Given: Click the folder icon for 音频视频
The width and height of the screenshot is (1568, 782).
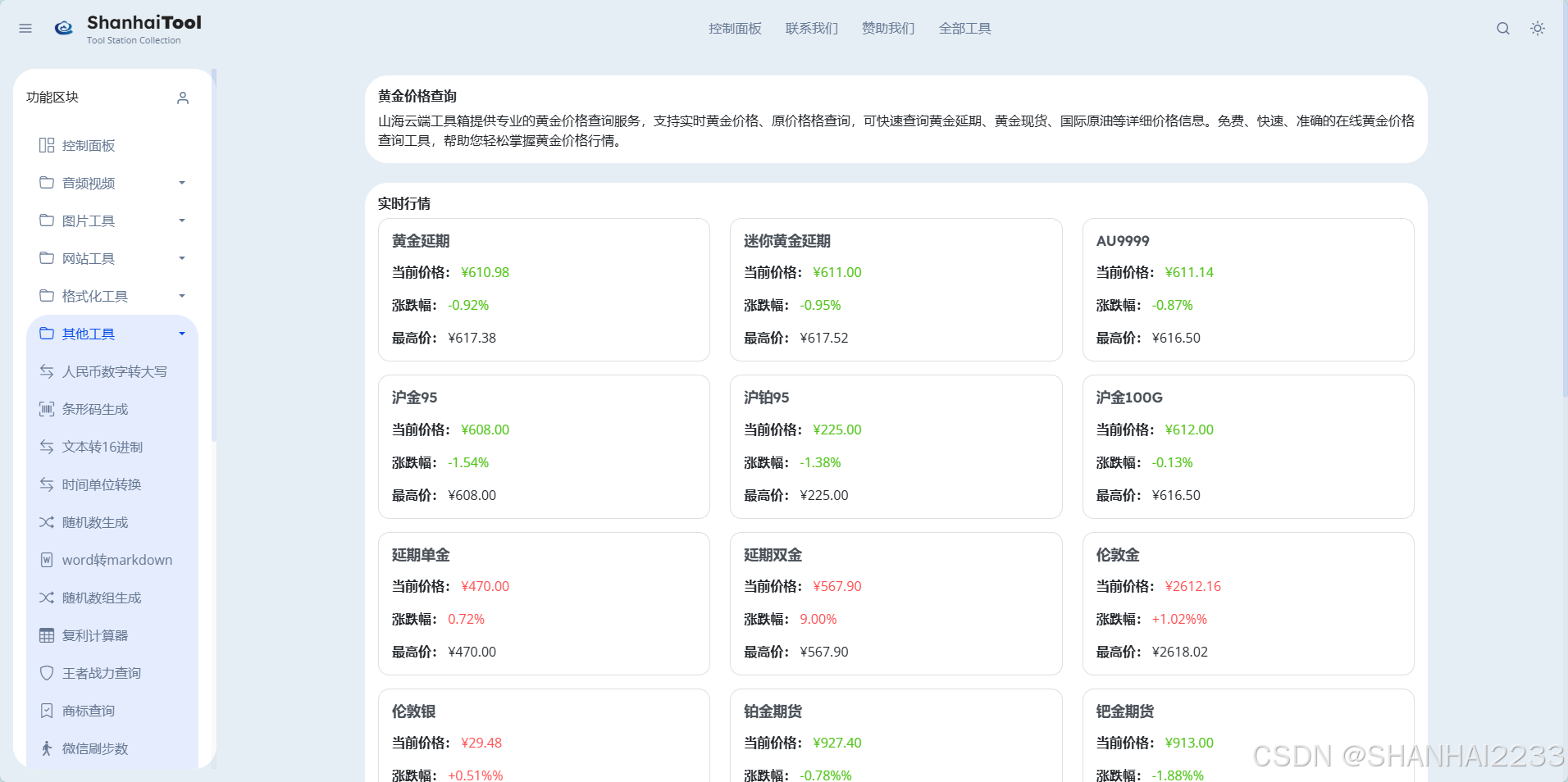Looking at the screenshot, I should [47, 183].
